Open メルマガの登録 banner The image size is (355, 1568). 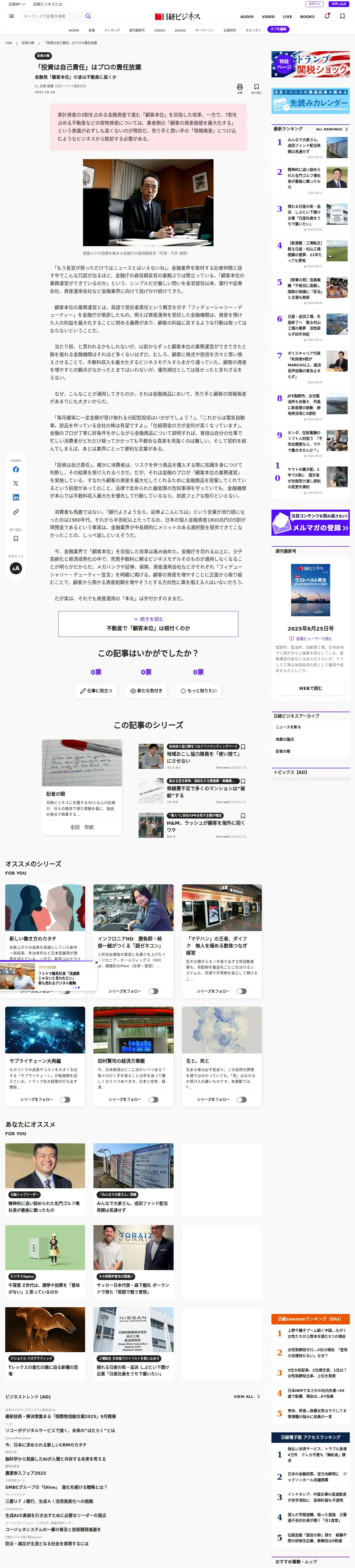pos(311,523)
